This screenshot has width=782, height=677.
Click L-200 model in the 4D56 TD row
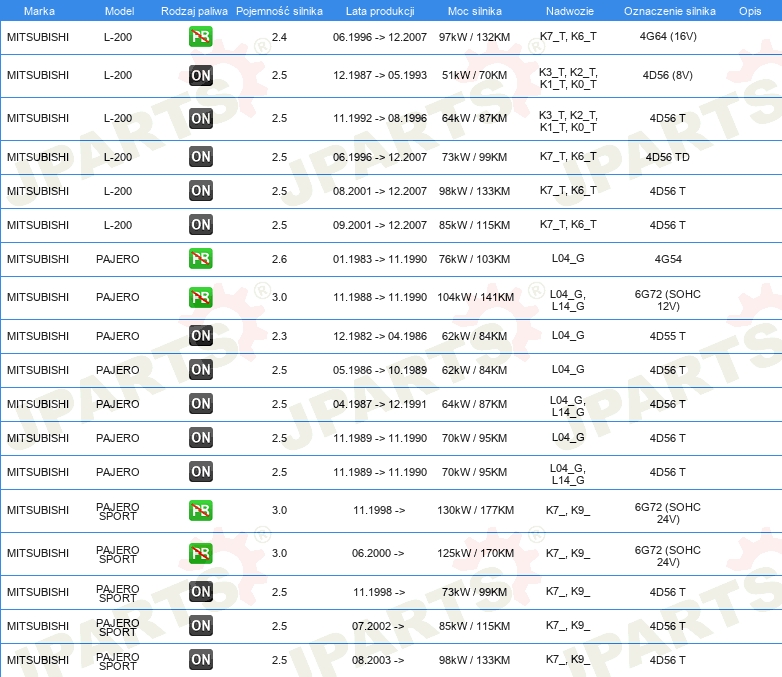click(118, 157)
